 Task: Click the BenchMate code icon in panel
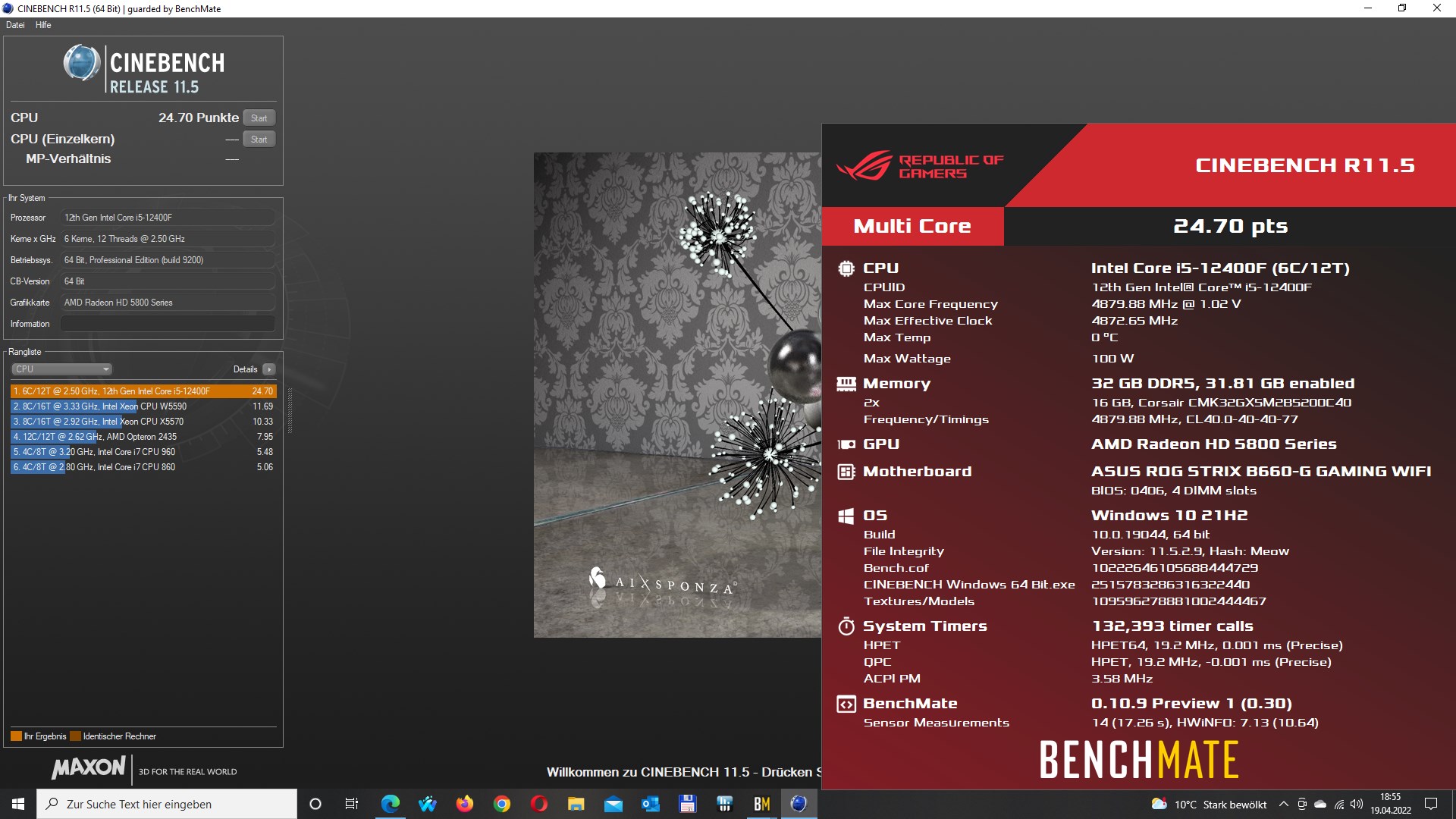tap(846, 704)
